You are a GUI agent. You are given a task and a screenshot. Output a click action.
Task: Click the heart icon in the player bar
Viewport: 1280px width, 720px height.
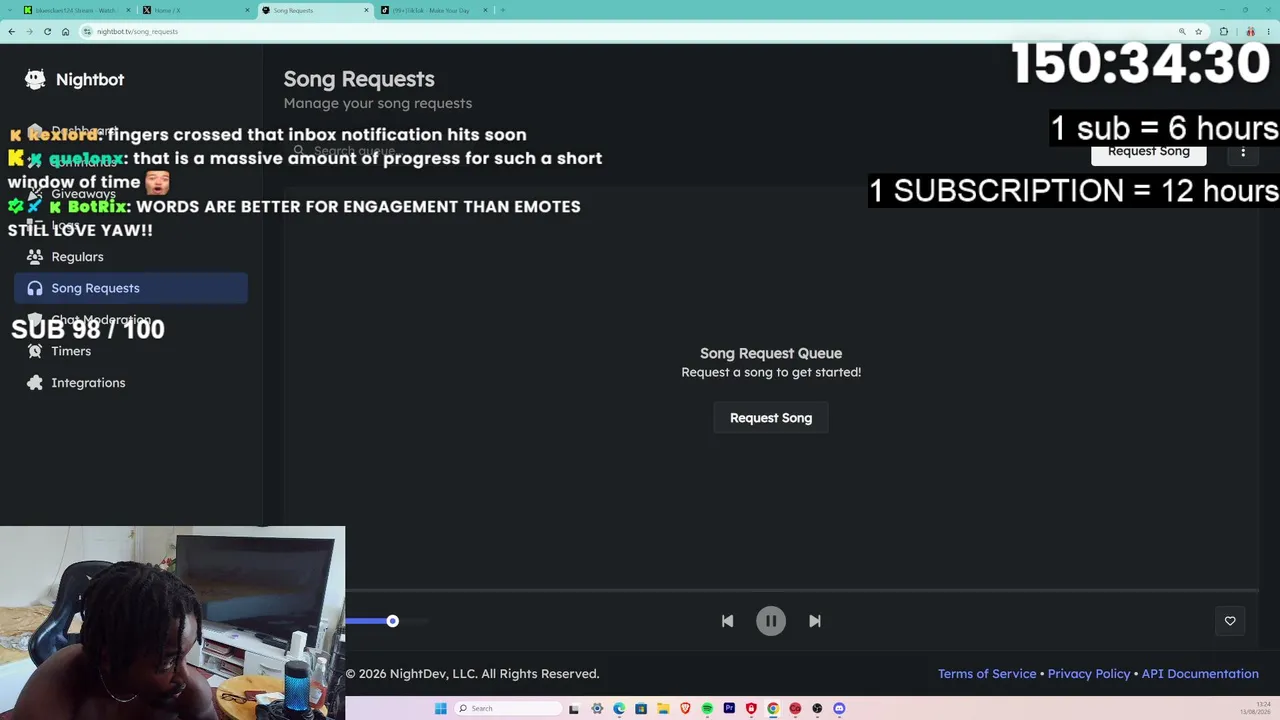(x=1230, y=621)
